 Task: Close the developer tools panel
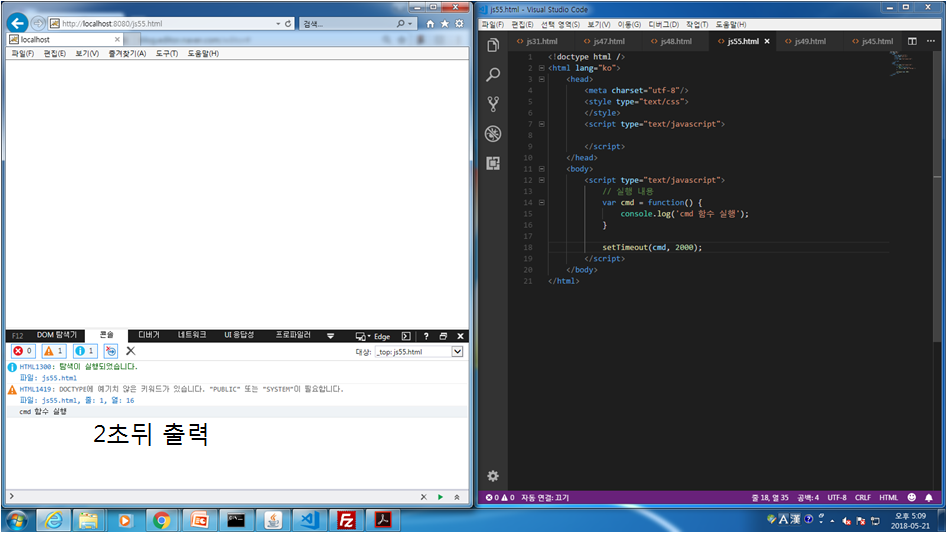(x=460, y=336)
